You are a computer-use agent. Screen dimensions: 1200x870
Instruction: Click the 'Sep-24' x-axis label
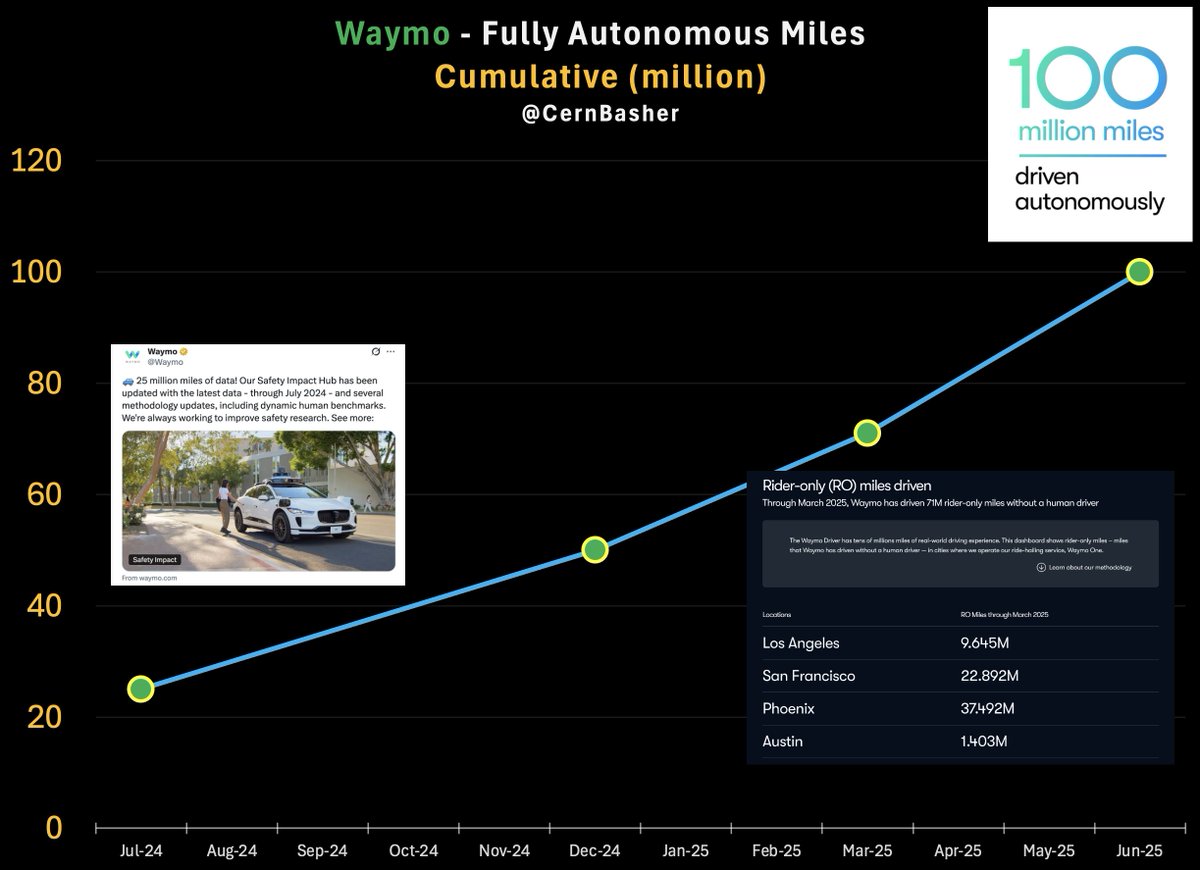[x=323, y=851]
